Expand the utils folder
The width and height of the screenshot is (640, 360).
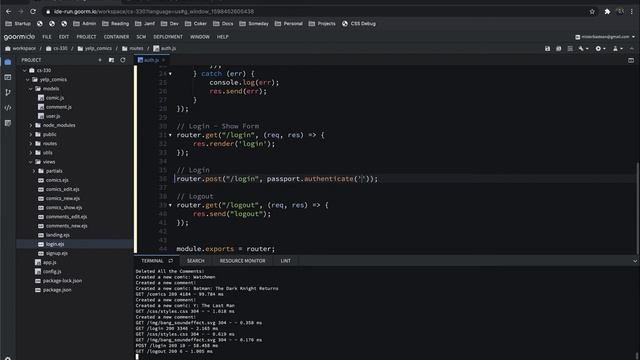pos(31,153)
